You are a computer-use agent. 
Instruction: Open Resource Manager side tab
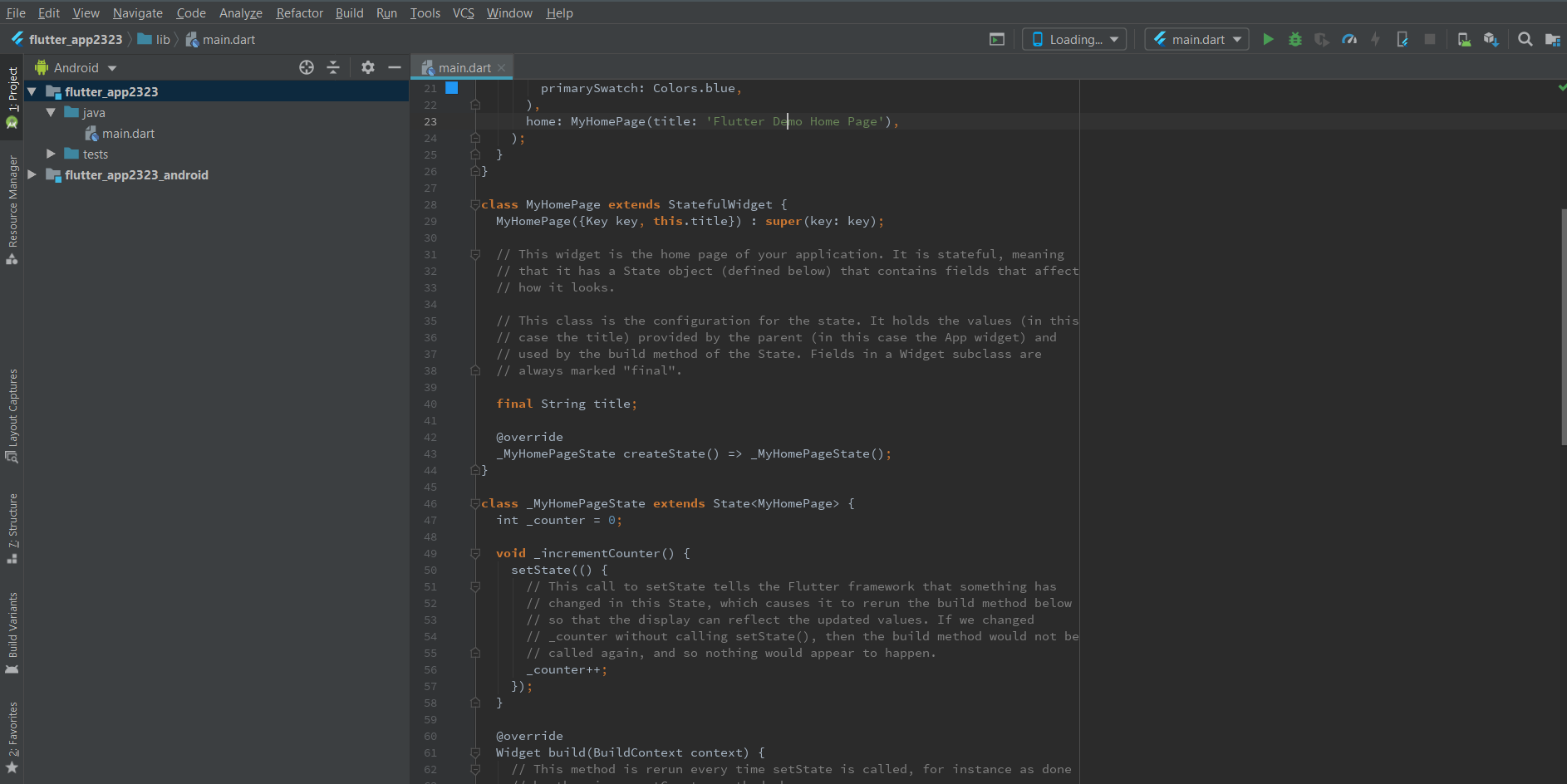click(x=12, y=209)
